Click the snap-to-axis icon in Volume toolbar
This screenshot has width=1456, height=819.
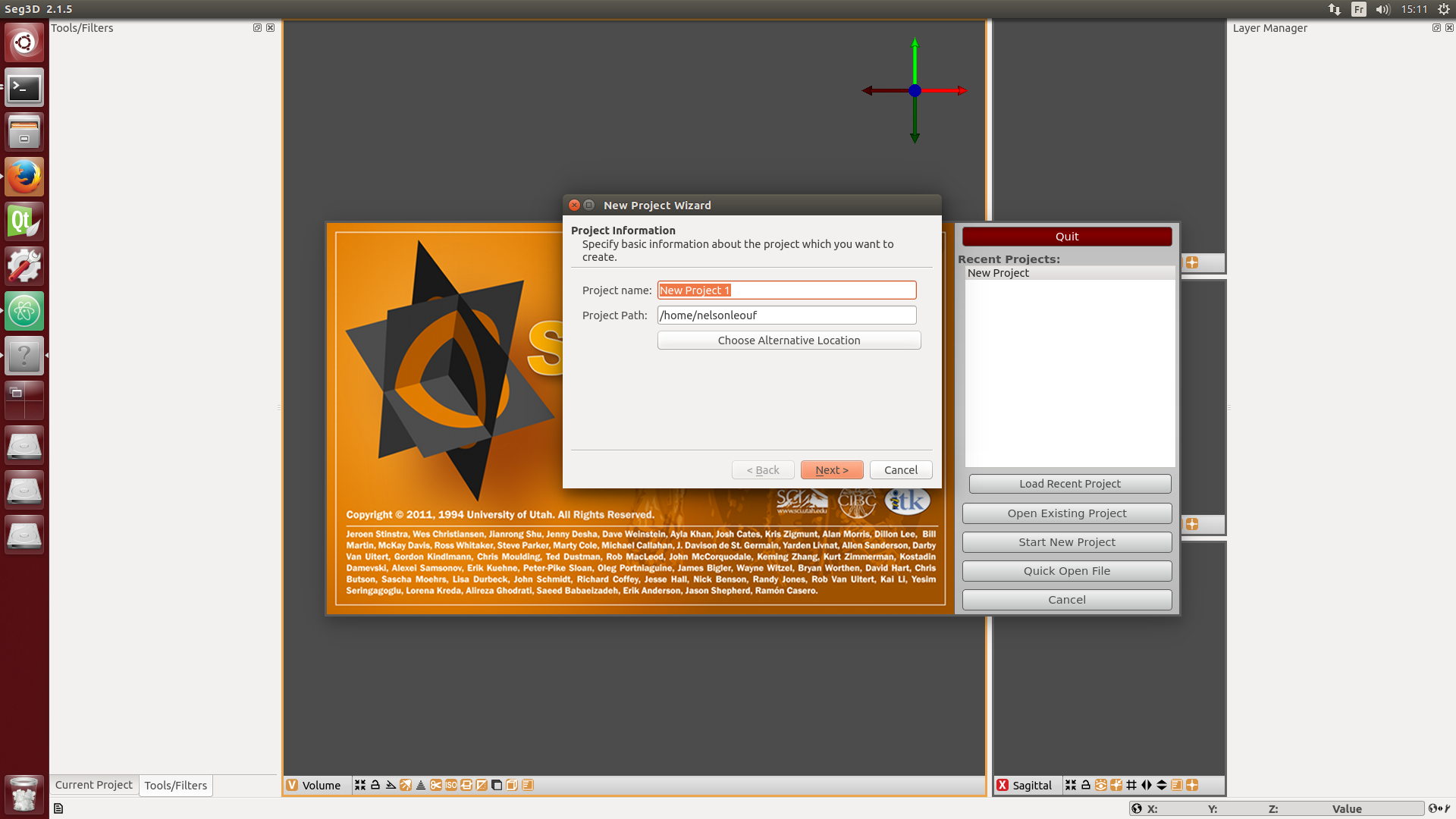[x=391, y=785]
